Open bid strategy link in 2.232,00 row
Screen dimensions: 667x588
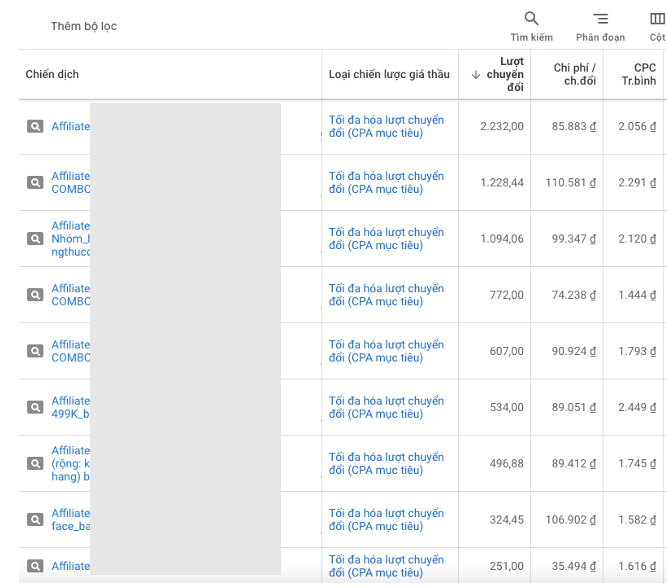coord(386,126)
